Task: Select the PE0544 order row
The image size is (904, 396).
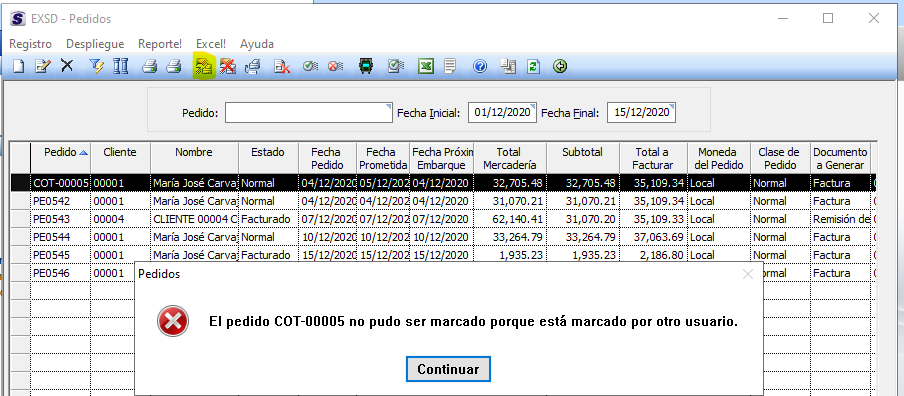Action: click(x=443, y=237)
